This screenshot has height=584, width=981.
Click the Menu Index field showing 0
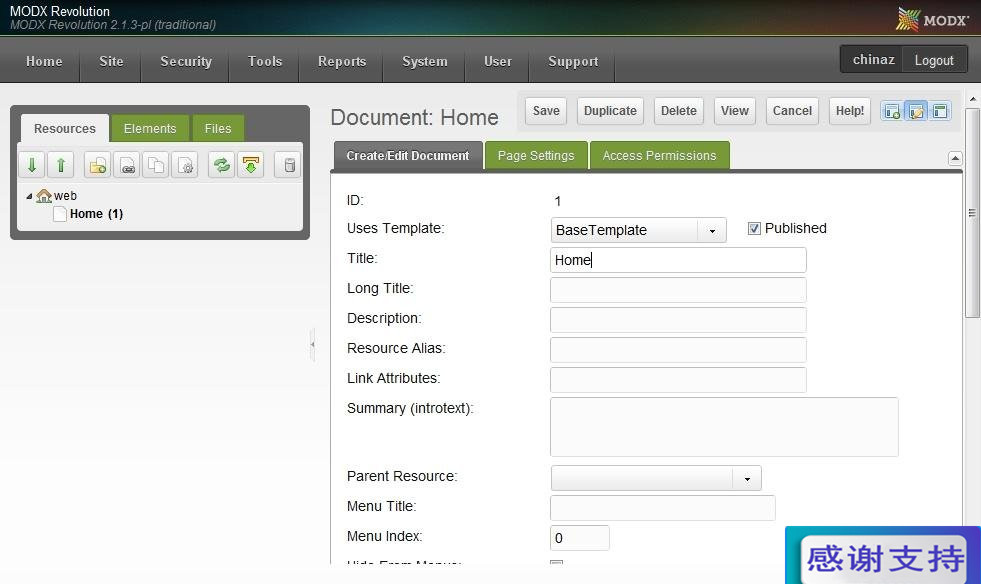[580, 538]
